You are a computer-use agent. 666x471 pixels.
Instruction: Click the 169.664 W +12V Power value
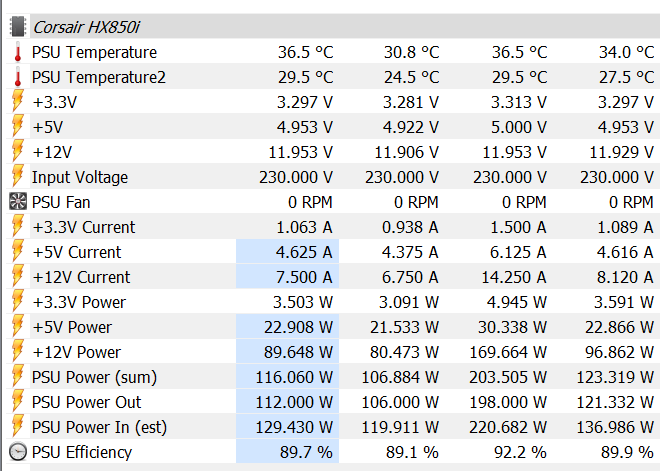click(508, 353)
